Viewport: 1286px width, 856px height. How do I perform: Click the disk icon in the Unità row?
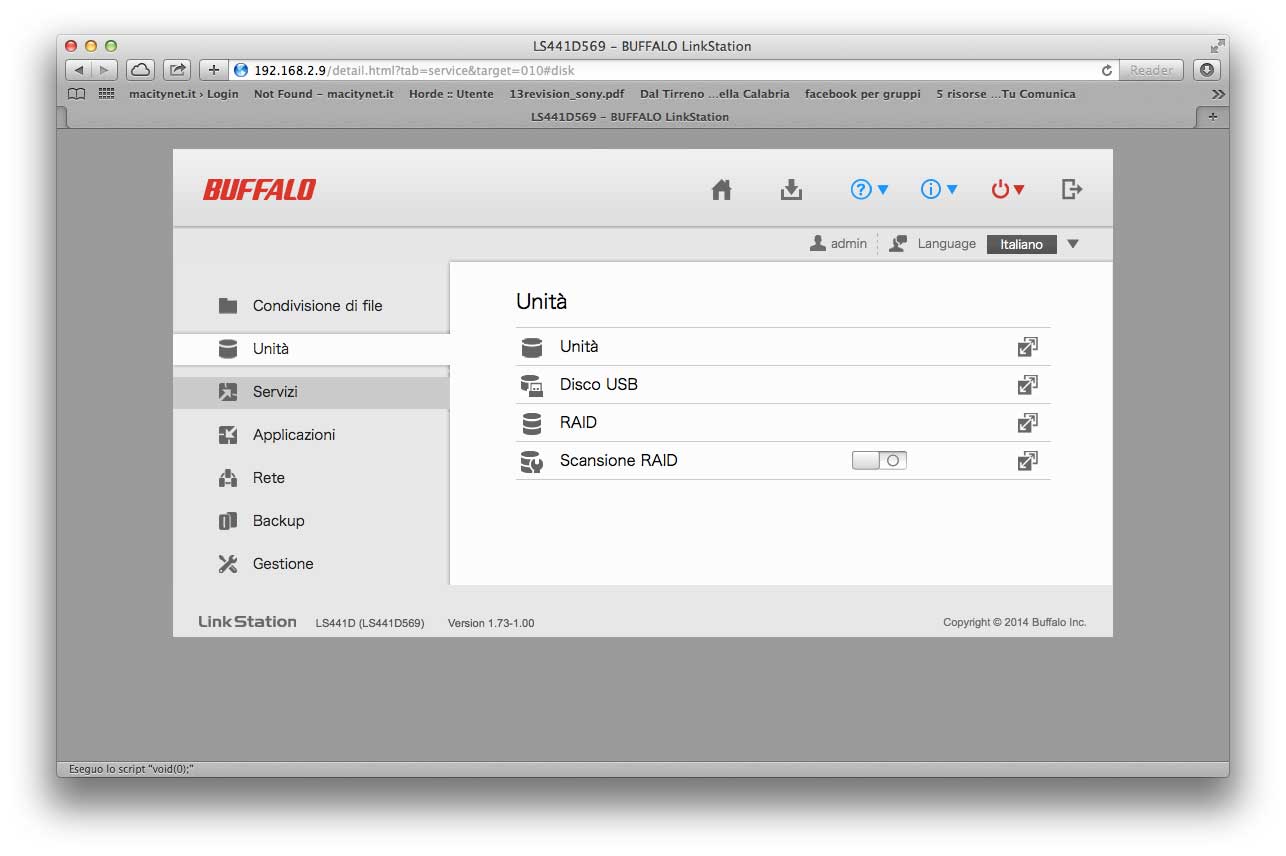[532, 347]
